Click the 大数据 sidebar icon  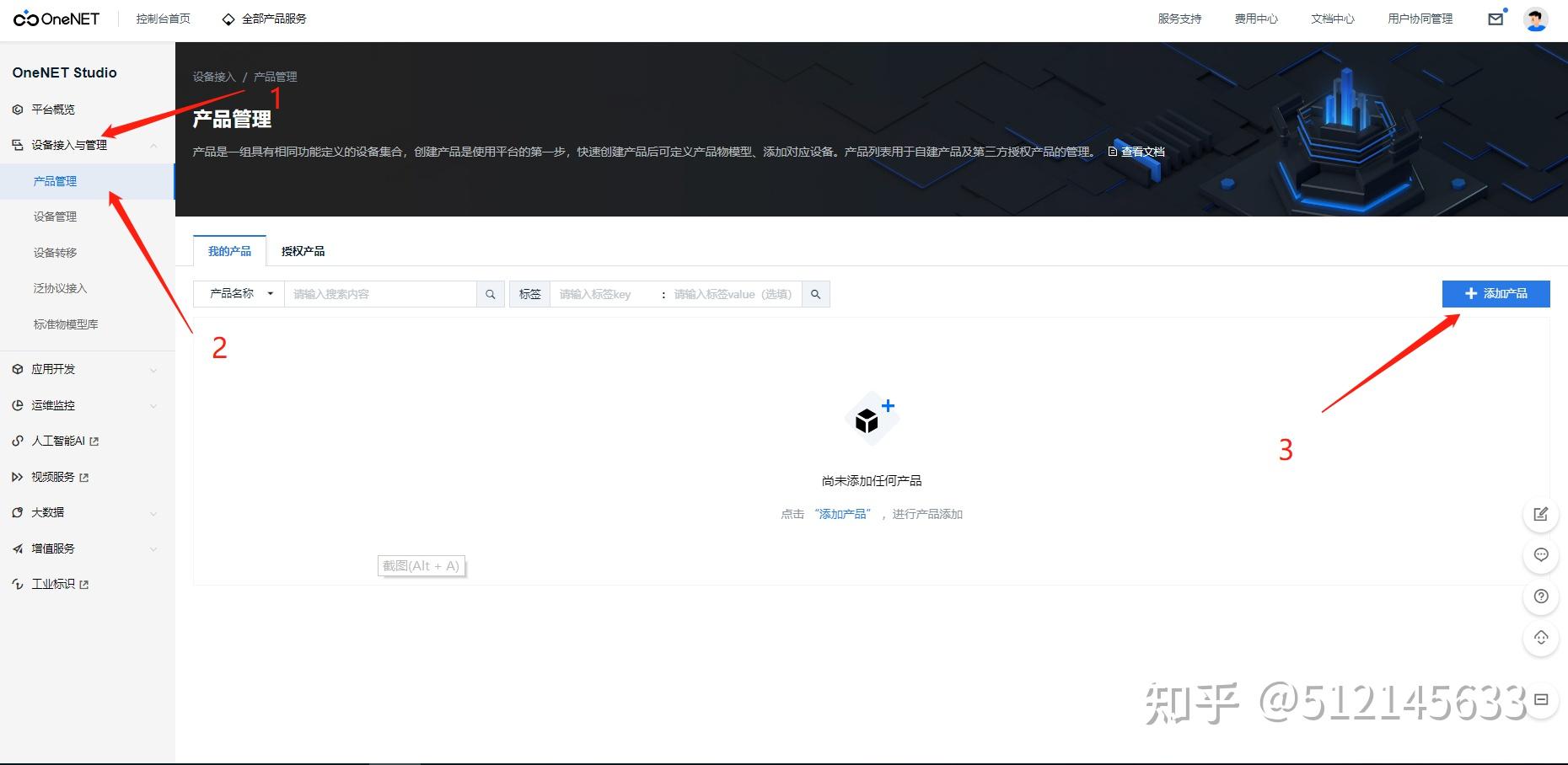tap(18, 512)
